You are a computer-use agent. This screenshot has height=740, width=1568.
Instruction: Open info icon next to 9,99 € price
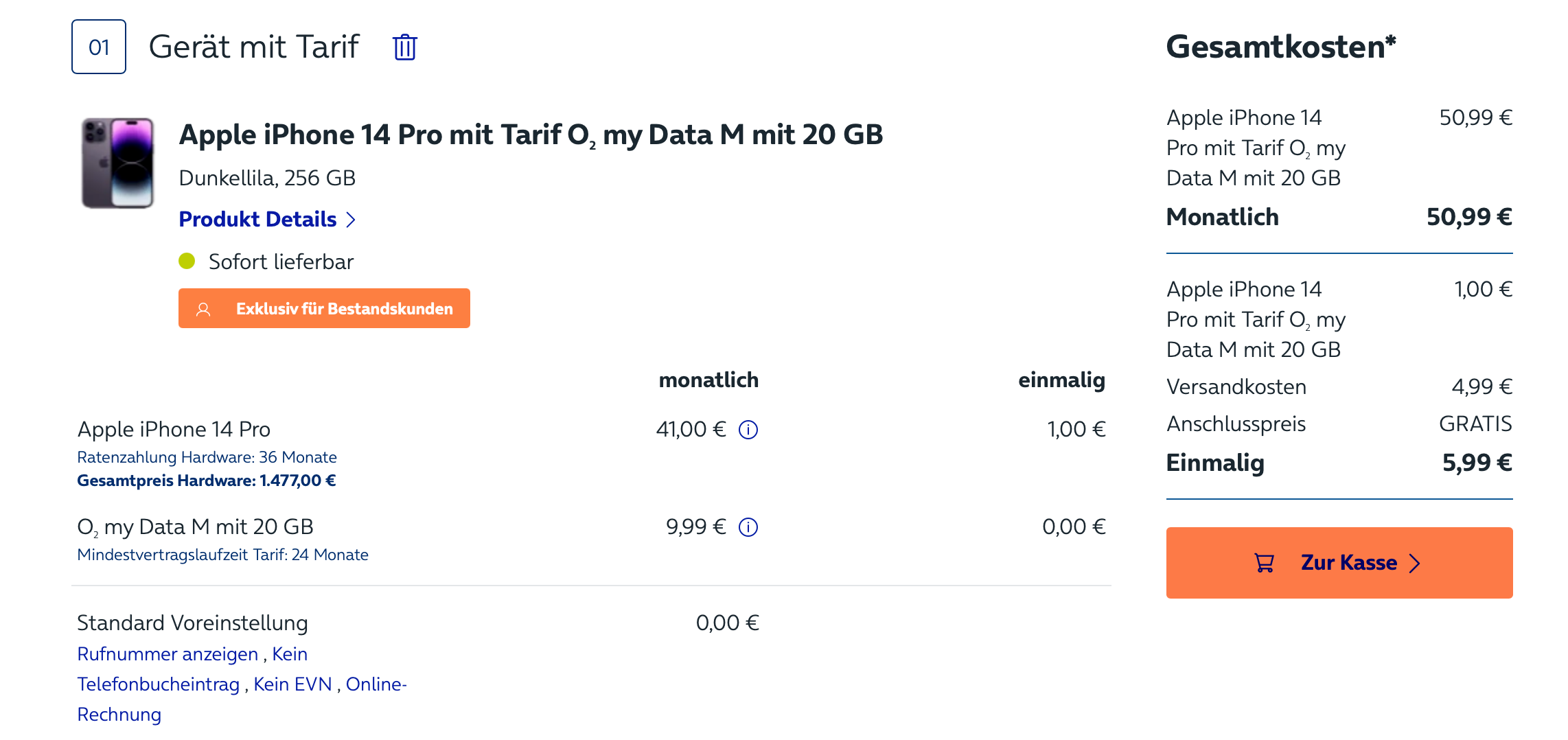click(748, 527)
